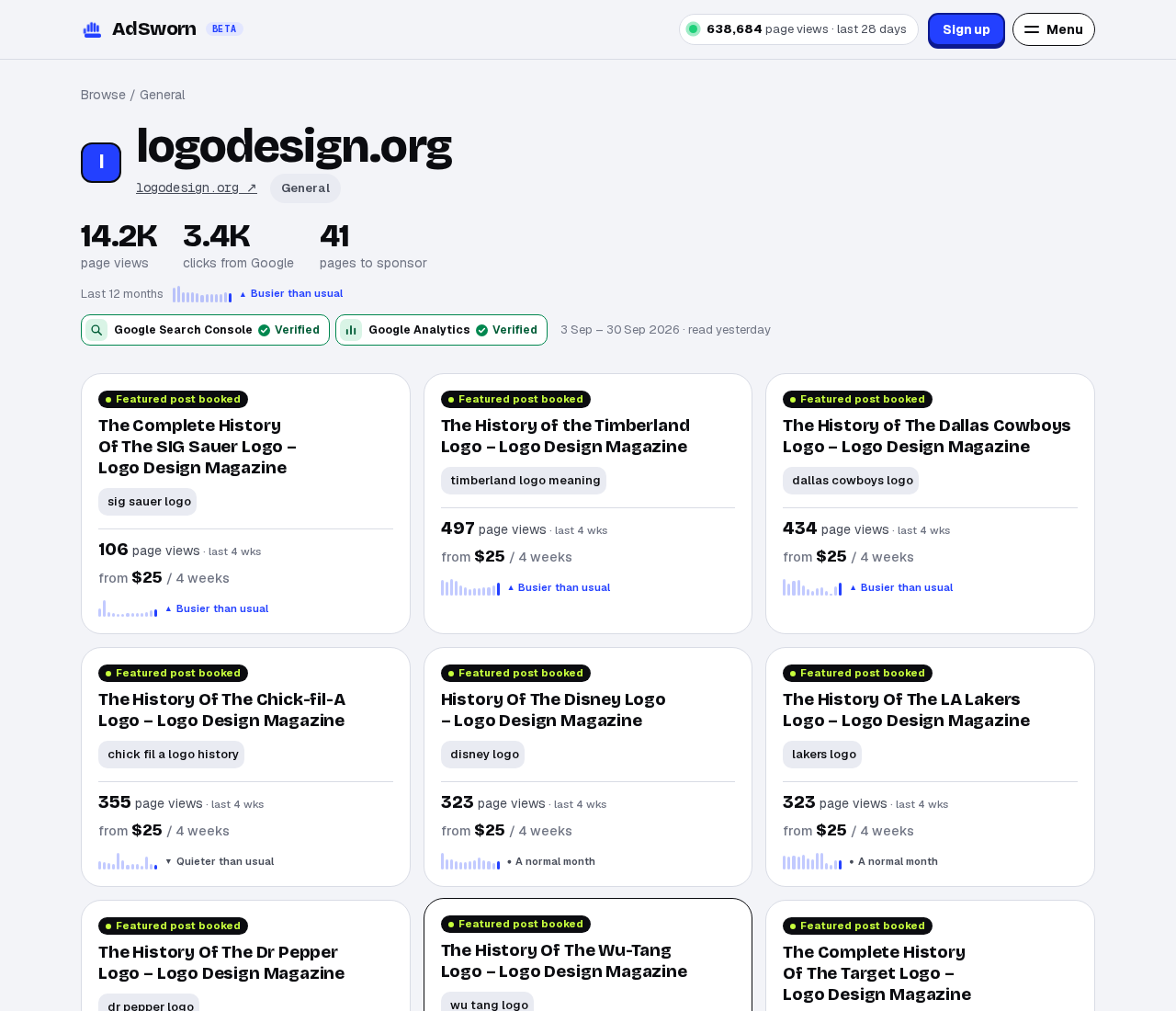Click 'Quieter than usual' on the Chick-fil-A card
This screenshot has width=1176, height=1011.
click(220, 861)
